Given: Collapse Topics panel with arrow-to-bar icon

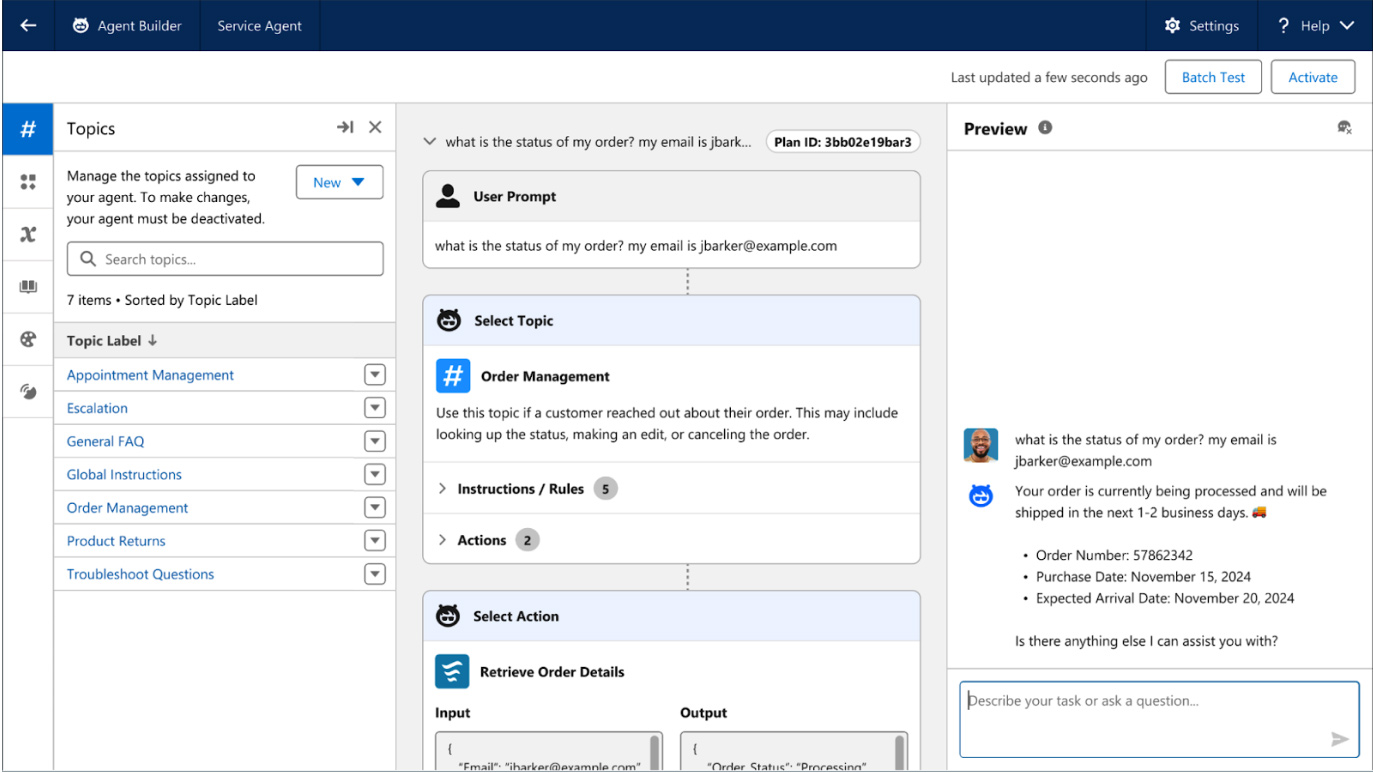Looking at the screenshot, I should (345, 127).
